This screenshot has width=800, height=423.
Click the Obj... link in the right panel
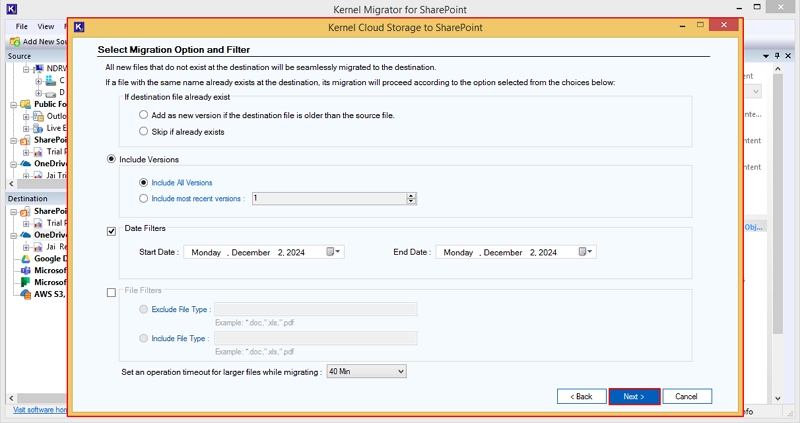pos(754,227)
